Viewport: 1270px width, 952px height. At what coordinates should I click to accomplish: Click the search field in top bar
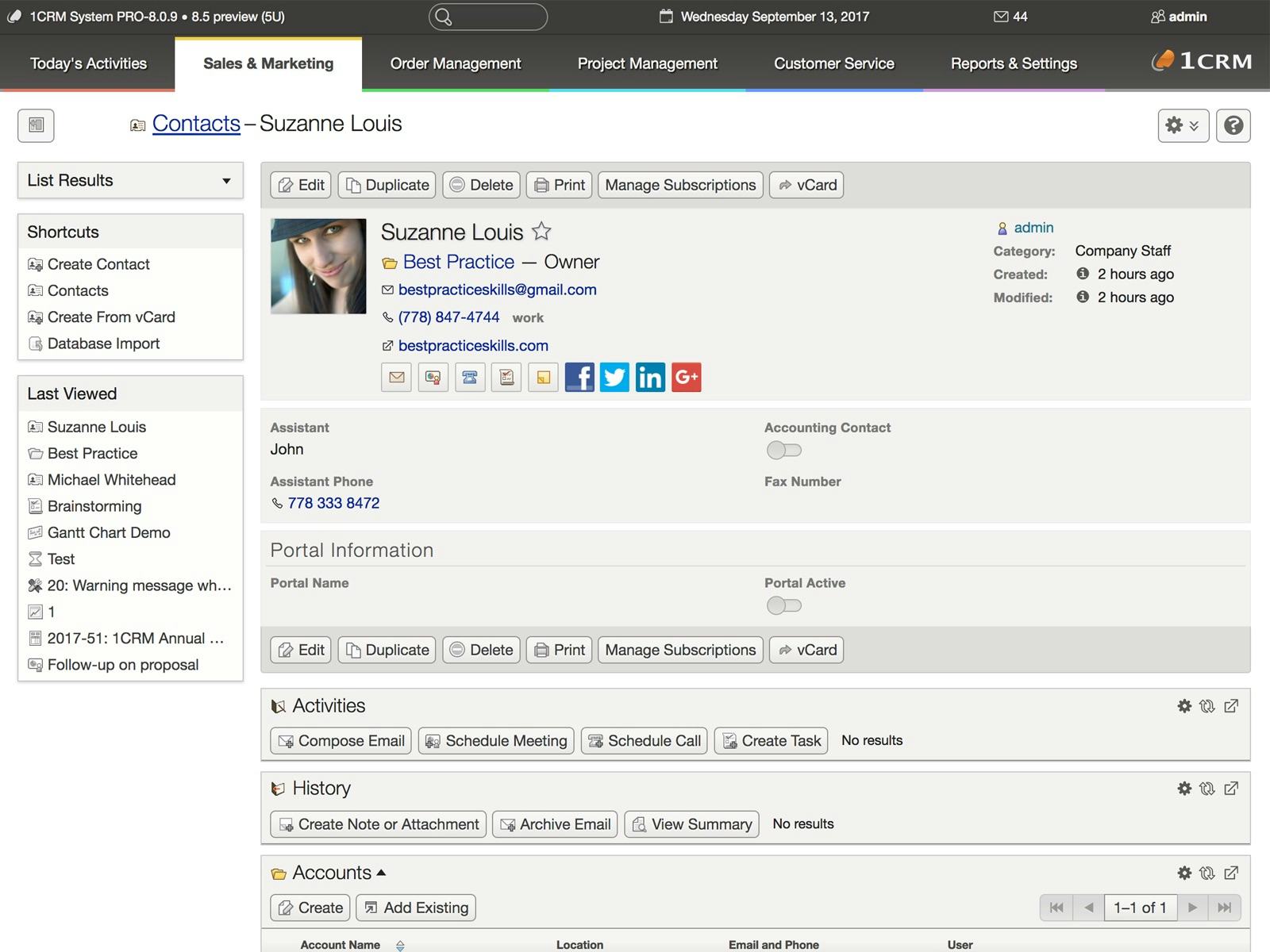488,17
